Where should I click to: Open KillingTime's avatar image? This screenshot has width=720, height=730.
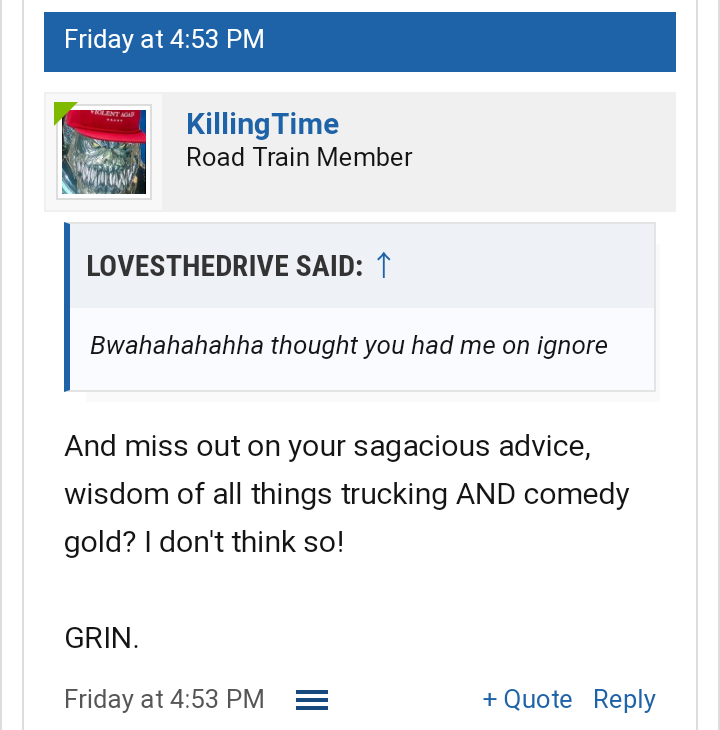tap(103, 152)
